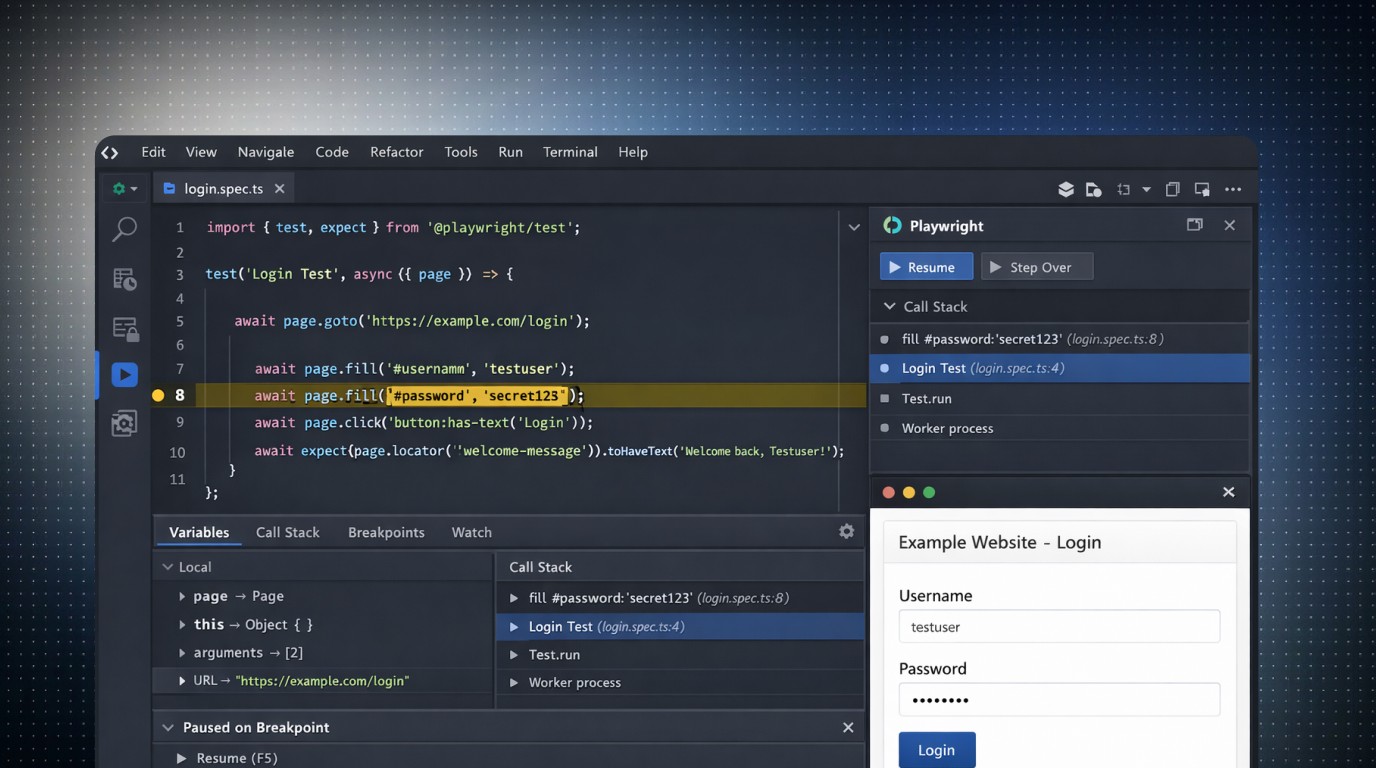Click the Step Over button

[x=1036, y=267]
